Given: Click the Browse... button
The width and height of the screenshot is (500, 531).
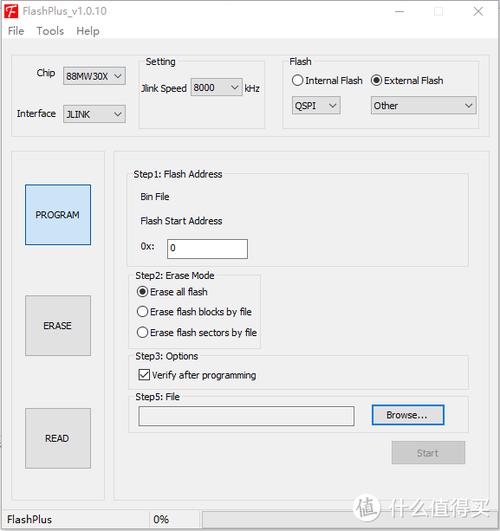Looking at the screenshot, I should tap(408, 415).
